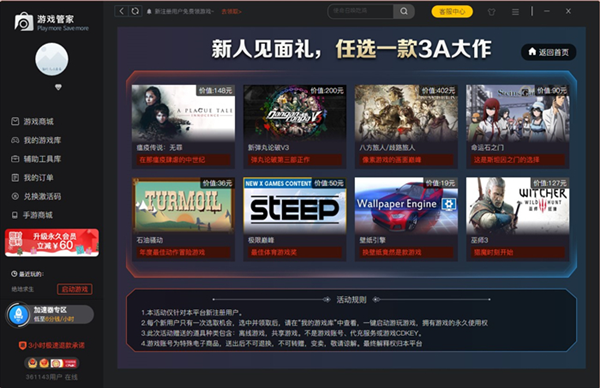Select the Steins;Gate game thumbnail

[517, 113]
